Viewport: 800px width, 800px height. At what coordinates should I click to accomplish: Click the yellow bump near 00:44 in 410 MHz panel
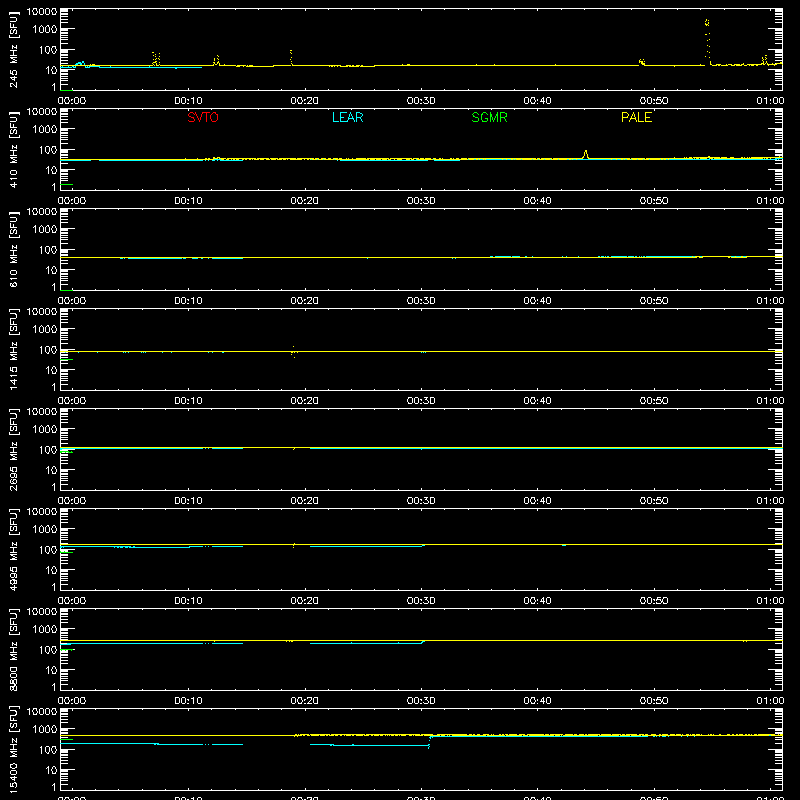click(586, 155)
